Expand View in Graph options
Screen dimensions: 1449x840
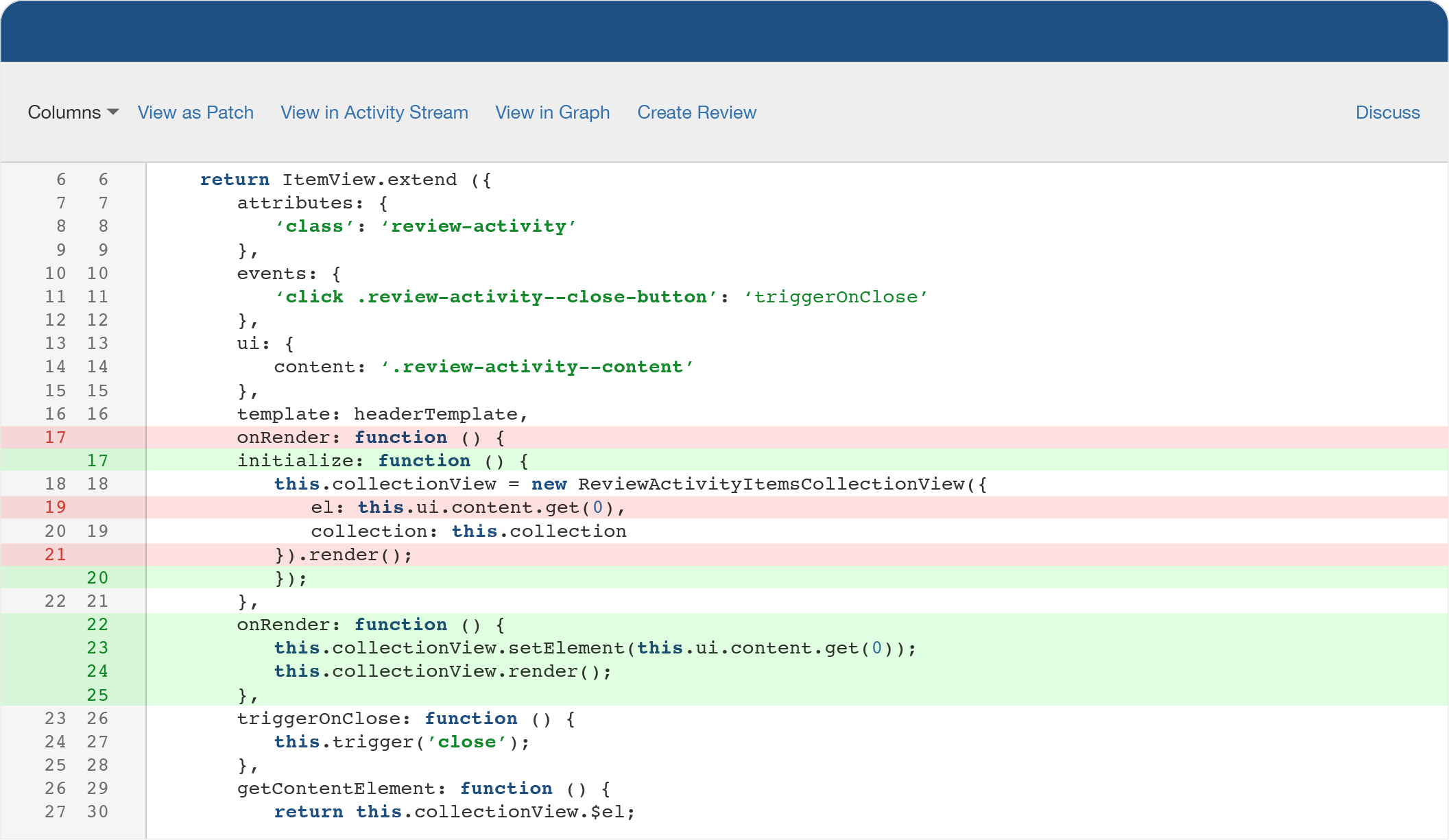pos(553,111)
